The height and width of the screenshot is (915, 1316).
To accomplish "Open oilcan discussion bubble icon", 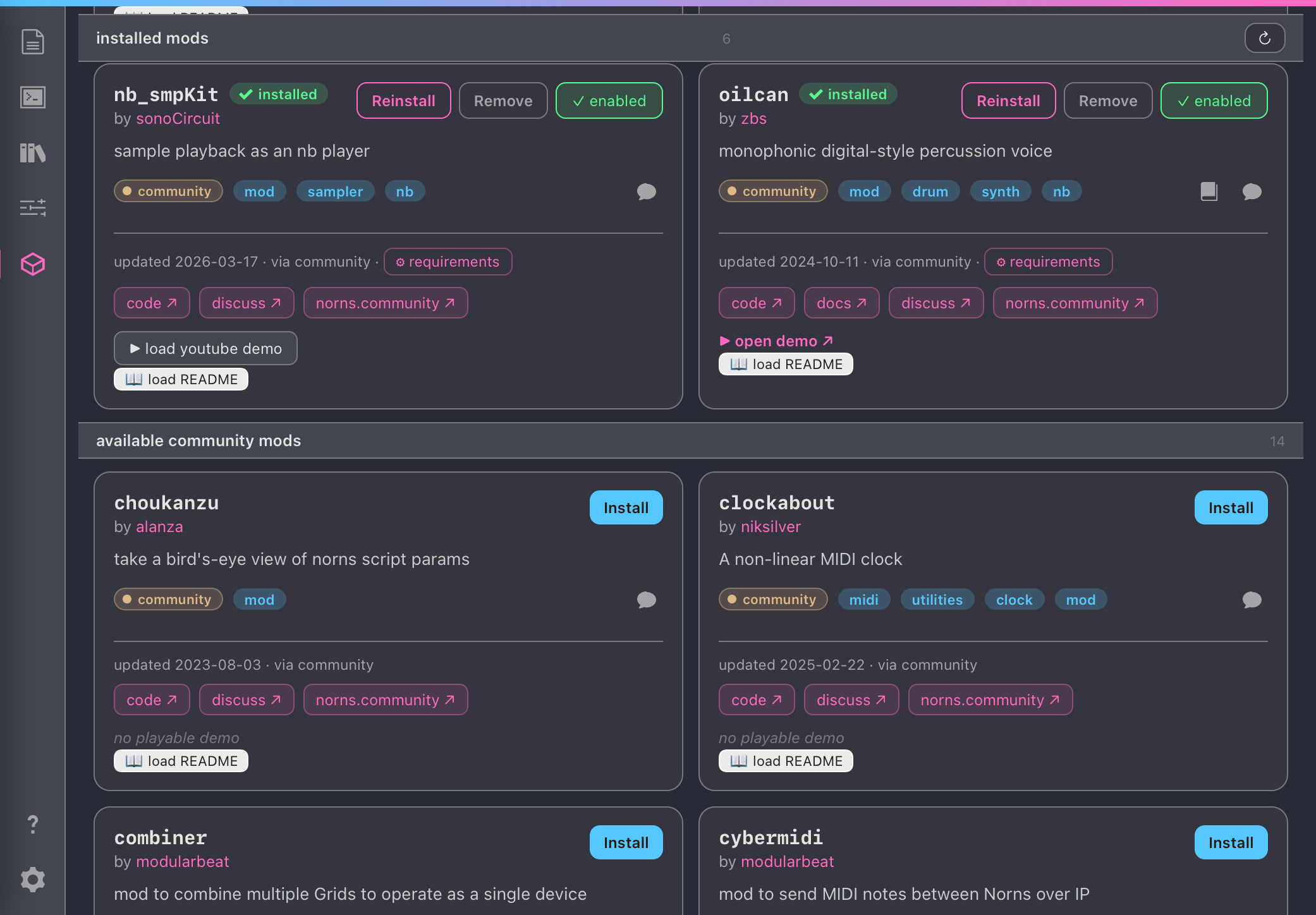I will coord(1252,191).
